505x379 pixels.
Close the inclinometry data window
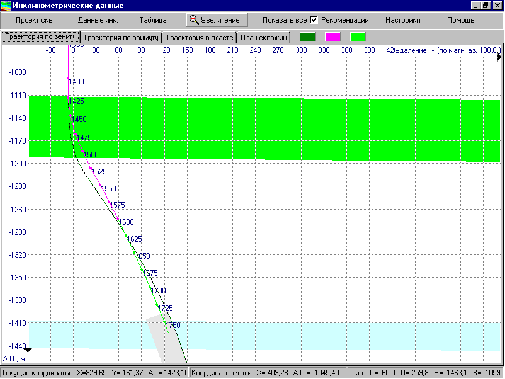coord(498,5)
